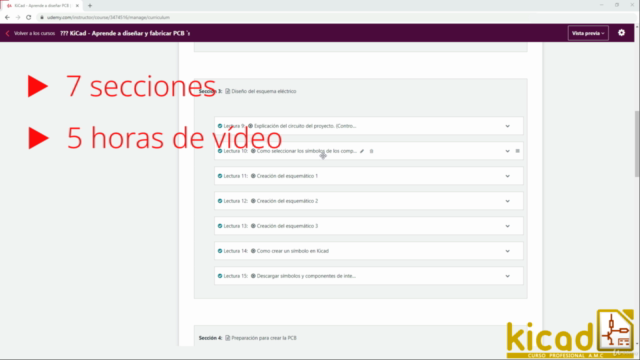Expand Lectura 14 chevron

click(x=507, y=251)
